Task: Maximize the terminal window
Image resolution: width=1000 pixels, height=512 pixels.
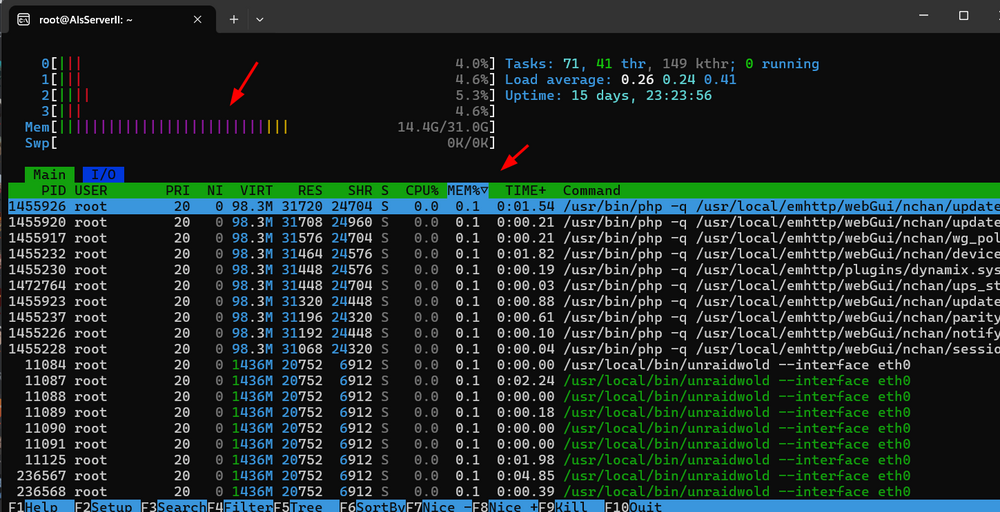Action: [x=963, y=16]
